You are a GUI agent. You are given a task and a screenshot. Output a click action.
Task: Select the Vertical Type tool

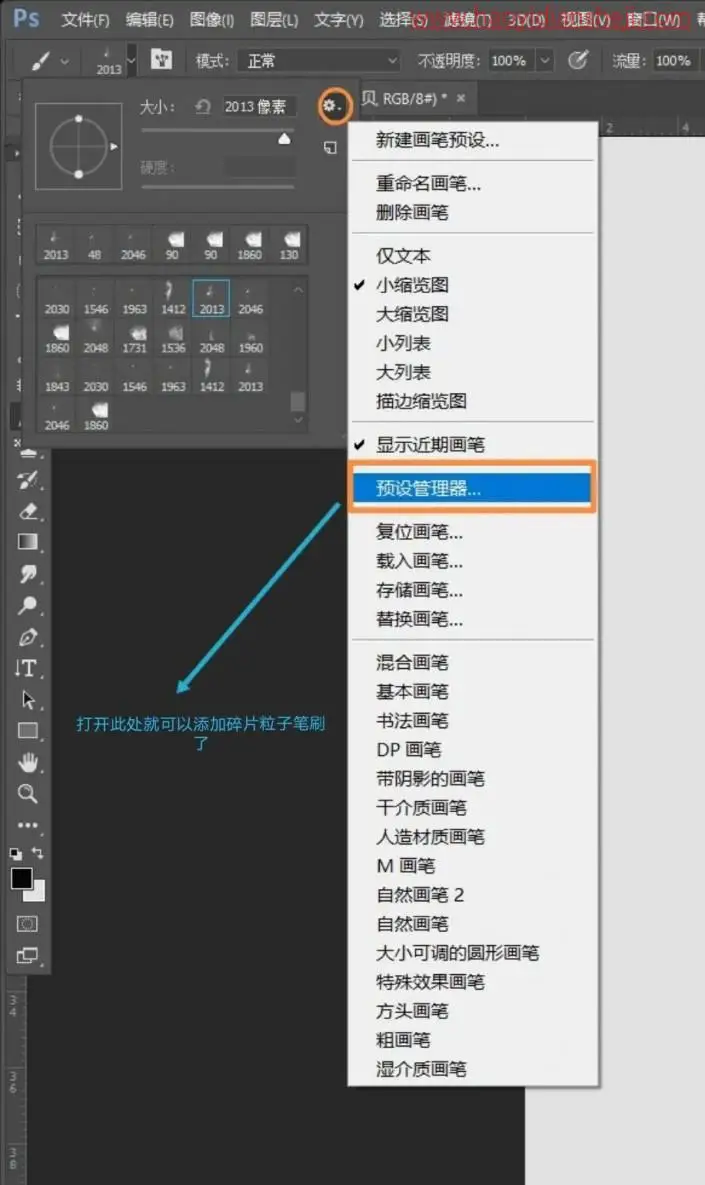tap(26, 668)
